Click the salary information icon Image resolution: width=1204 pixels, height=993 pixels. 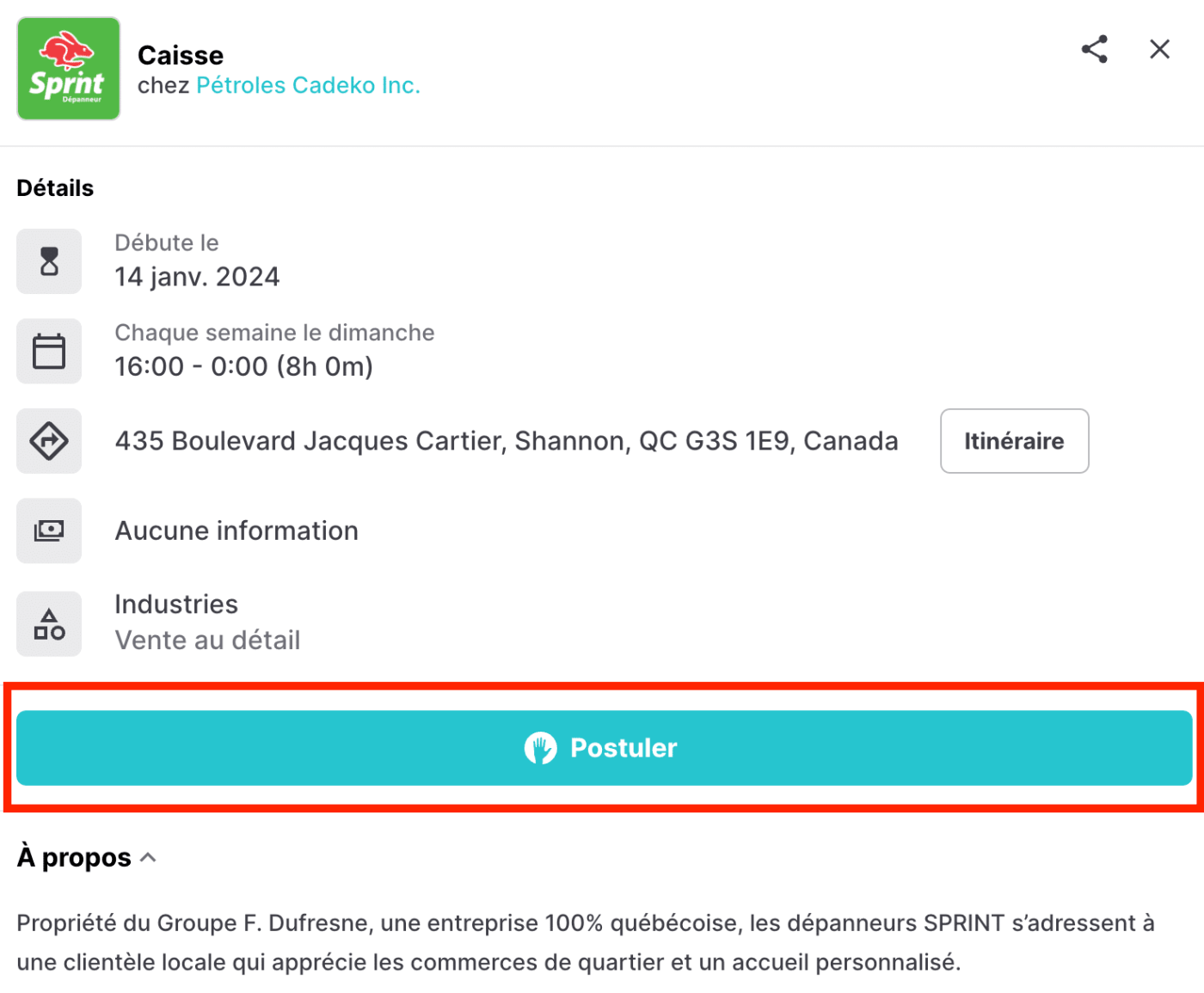click(x=49, y=530)
